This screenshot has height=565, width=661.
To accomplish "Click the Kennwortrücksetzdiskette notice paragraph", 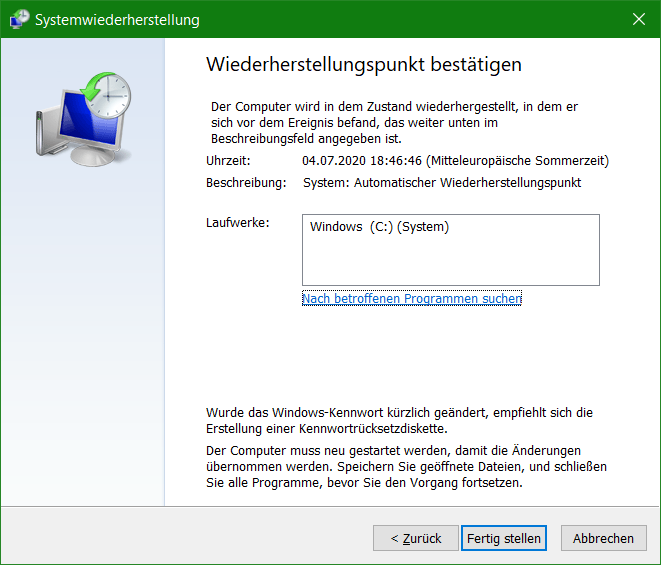I will click(x=399, y=420).
